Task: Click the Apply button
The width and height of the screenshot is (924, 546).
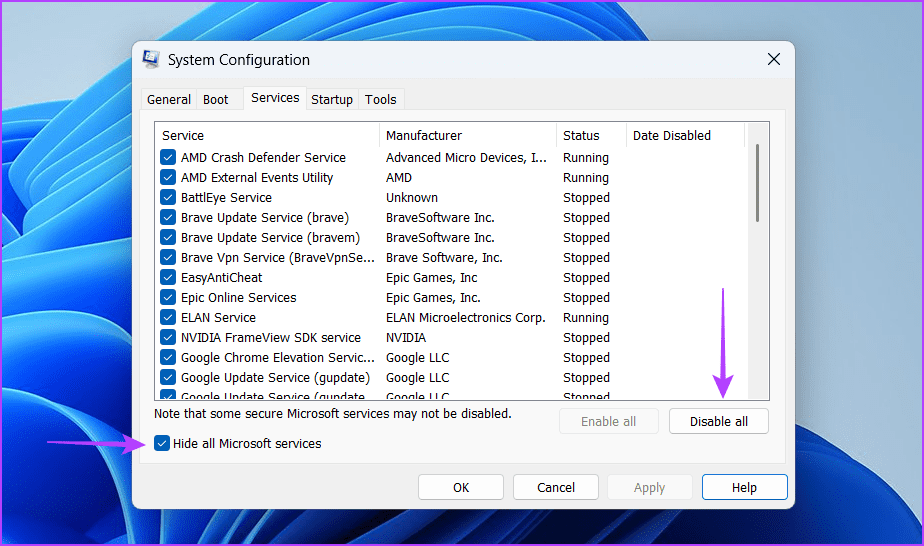Action: [x=649, y=487]
